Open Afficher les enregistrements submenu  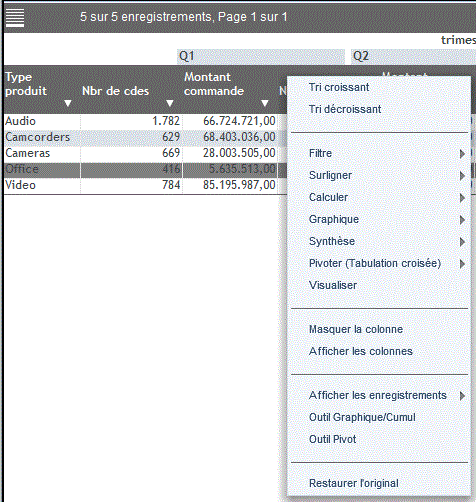pos(379,395)
